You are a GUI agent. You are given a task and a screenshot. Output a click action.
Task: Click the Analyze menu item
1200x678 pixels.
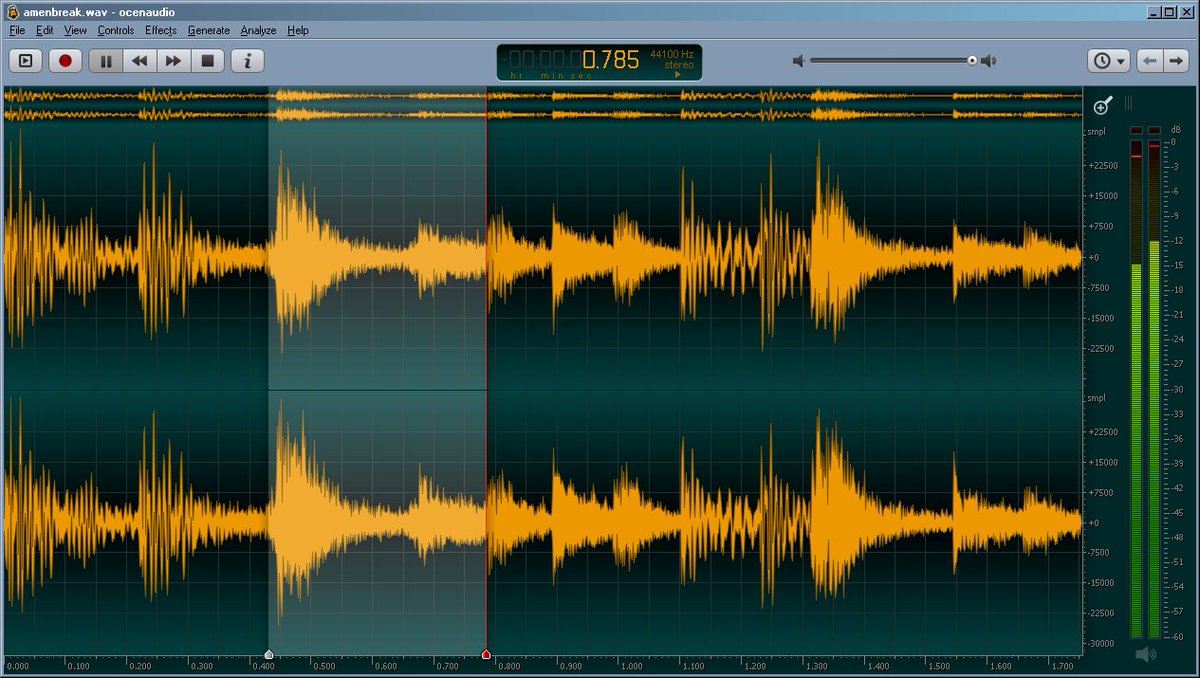257,30
